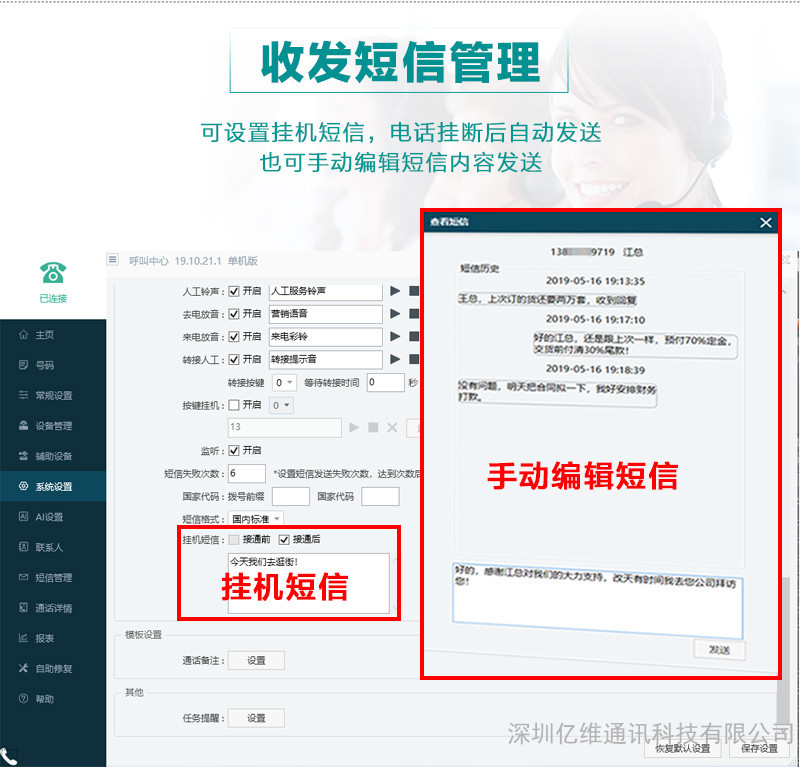
Task: Open 短信管理 in the sidebar
Action: (54, 578)
